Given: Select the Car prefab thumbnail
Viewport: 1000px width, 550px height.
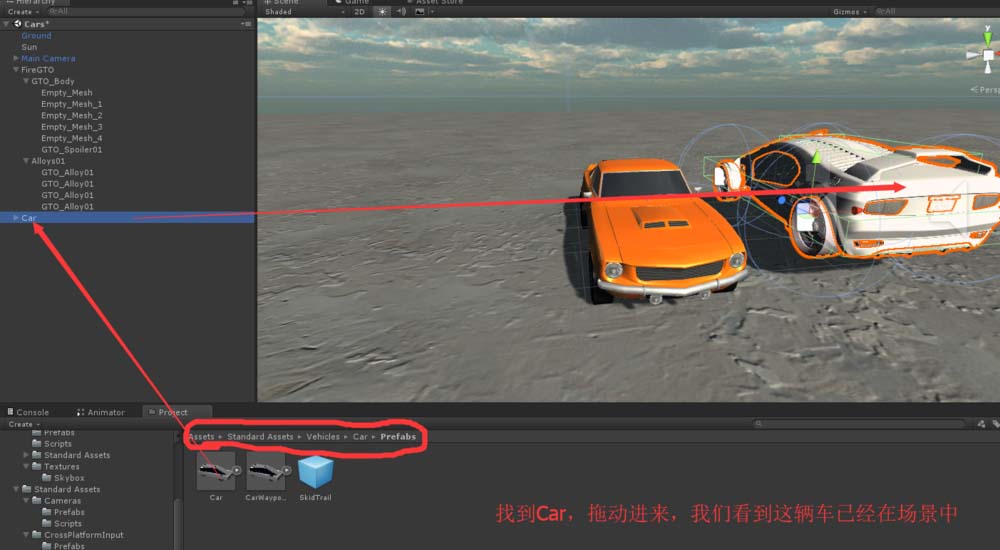Looking at the screenshot, I should tap(216, 472).
